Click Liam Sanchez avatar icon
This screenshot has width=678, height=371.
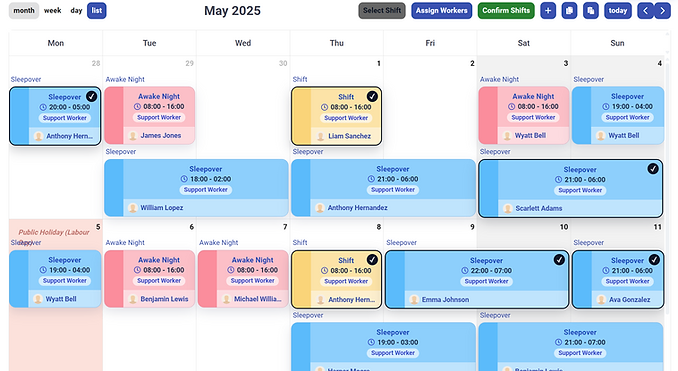click(x=320, y=136)
